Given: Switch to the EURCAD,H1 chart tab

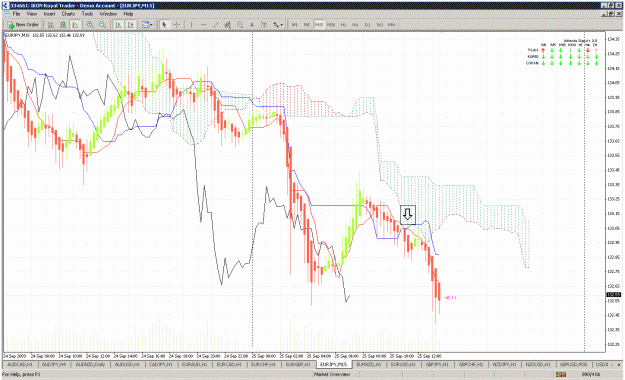Looking at the screenshot, I should point(229,364).
